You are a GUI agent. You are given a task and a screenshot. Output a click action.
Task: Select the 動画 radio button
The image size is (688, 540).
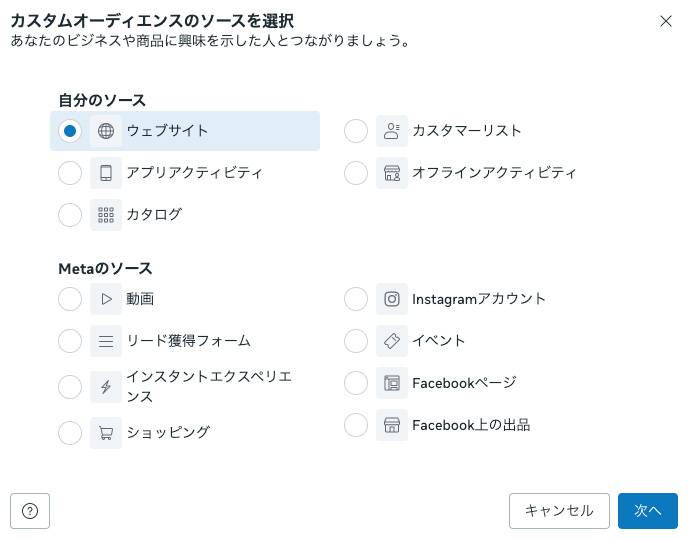[x=70, y=299]
